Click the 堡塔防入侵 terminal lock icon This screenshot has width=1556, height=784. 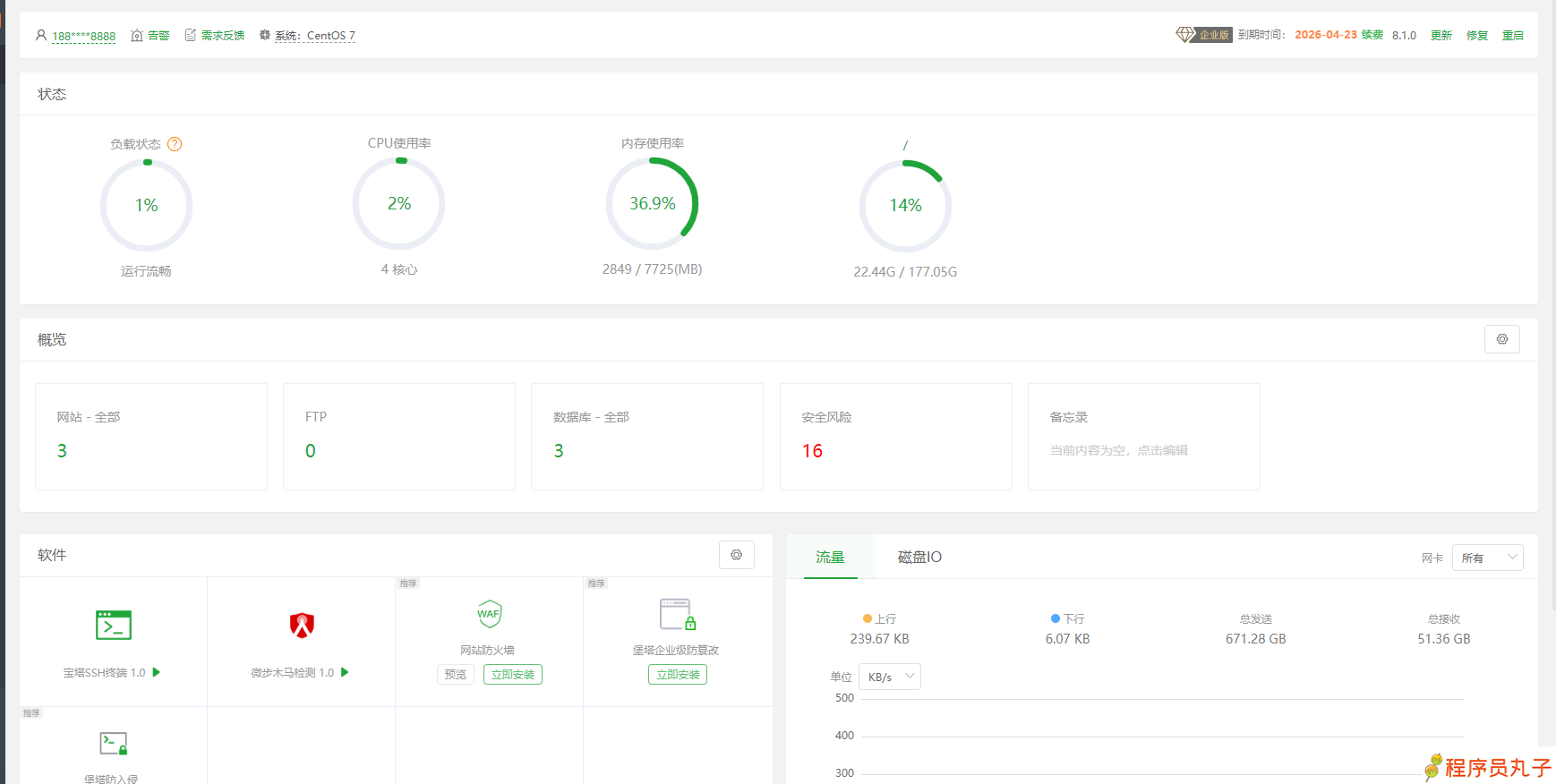(x=114, y=743)
